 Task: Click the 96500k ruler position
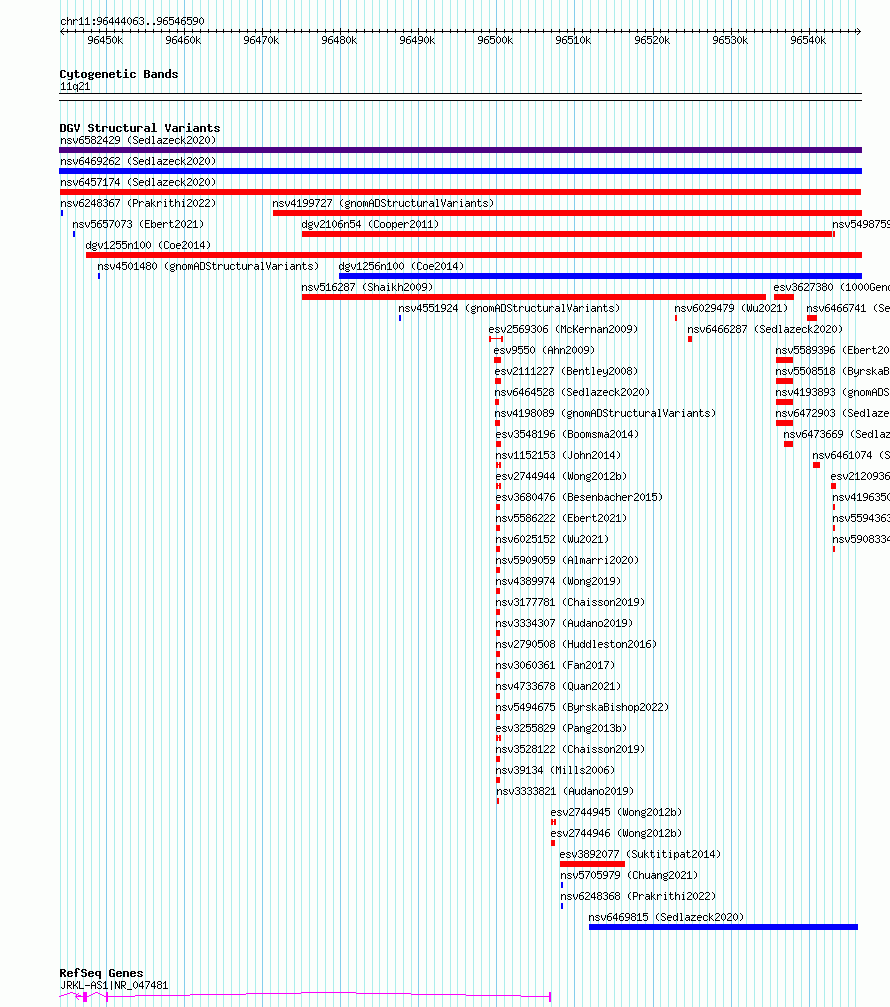pyautogui.click(x=495, y=40)
